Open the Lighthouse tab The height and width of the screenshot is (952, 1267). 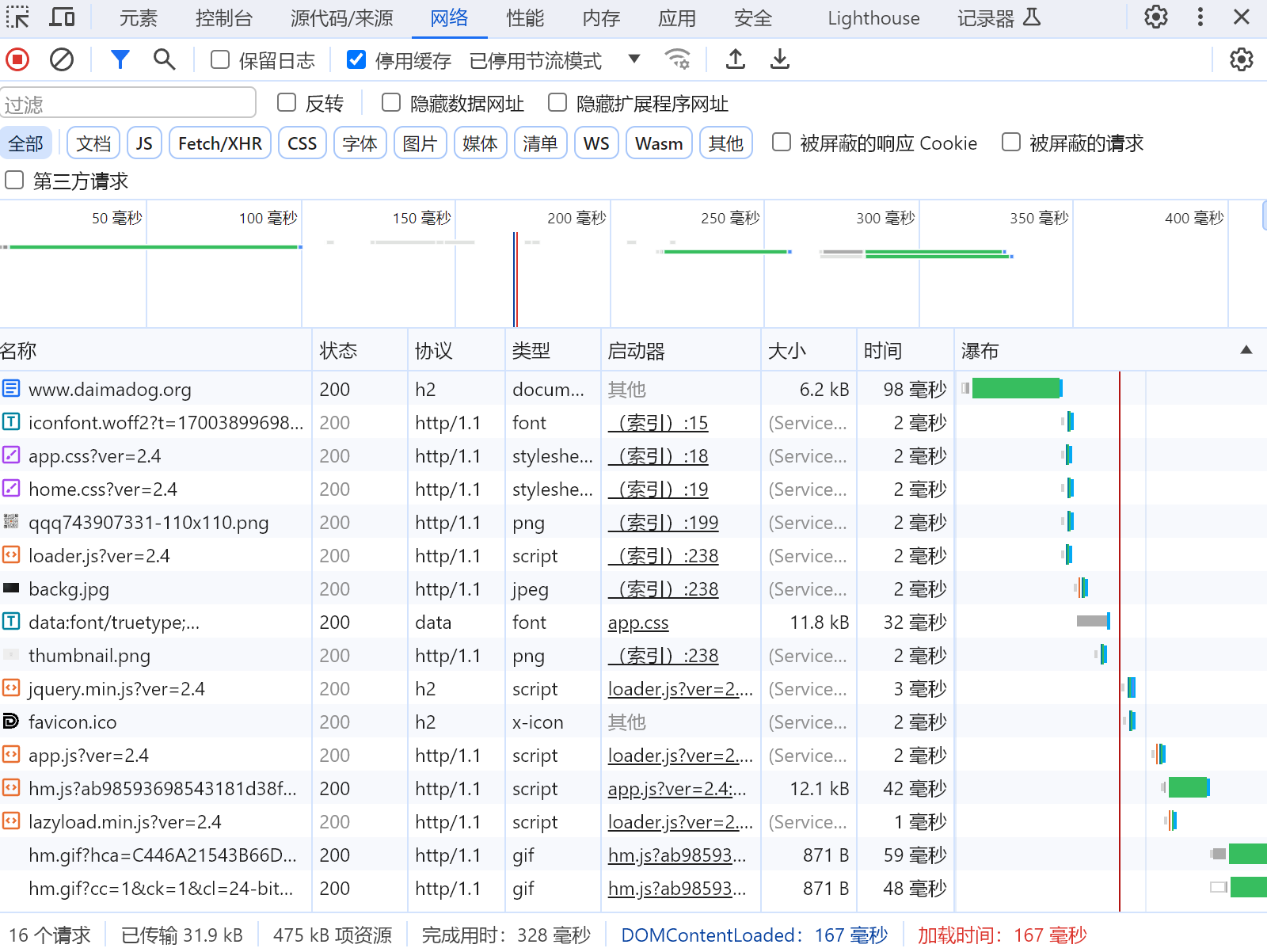(873, 18)
